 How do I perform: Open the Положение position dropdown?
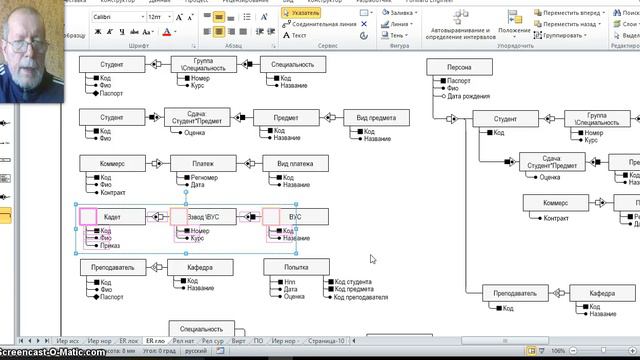pyautogui.click(x=514, y=24)
